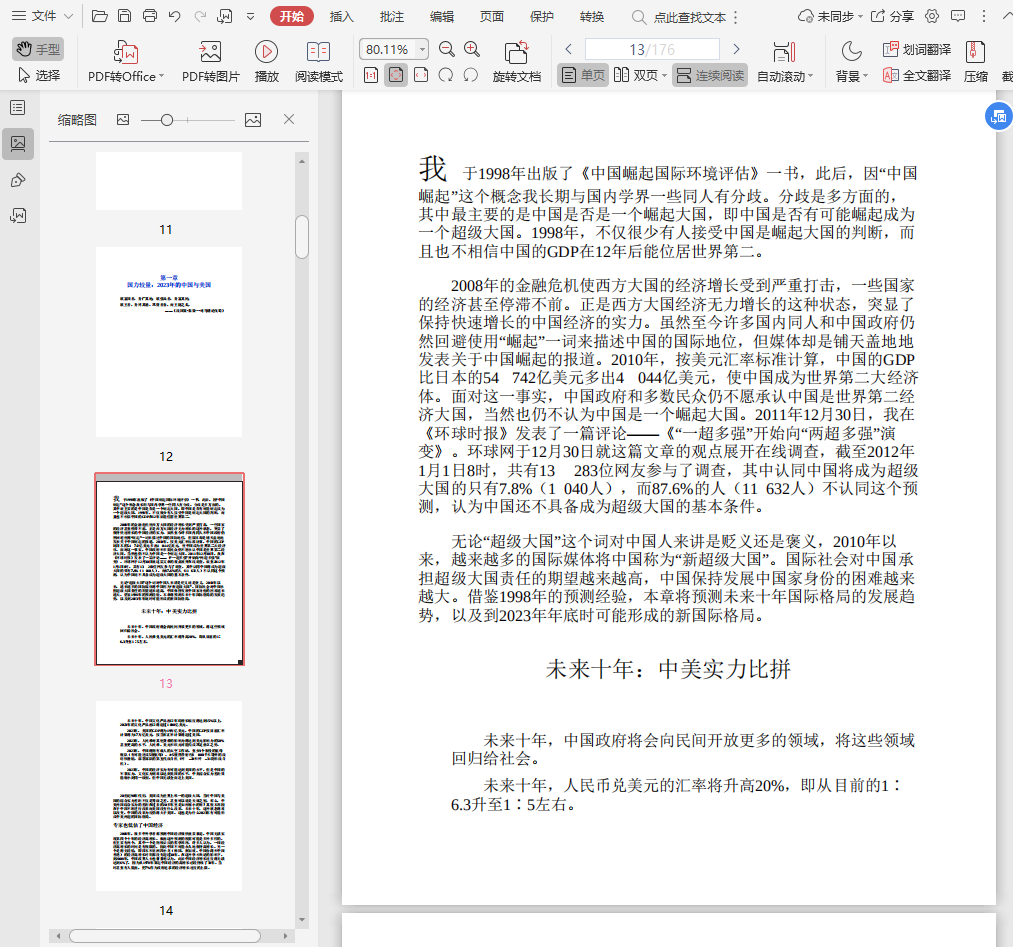Click the 分享 share button
The width and height of the screenshot is (1013, 947).
point(892,16)
